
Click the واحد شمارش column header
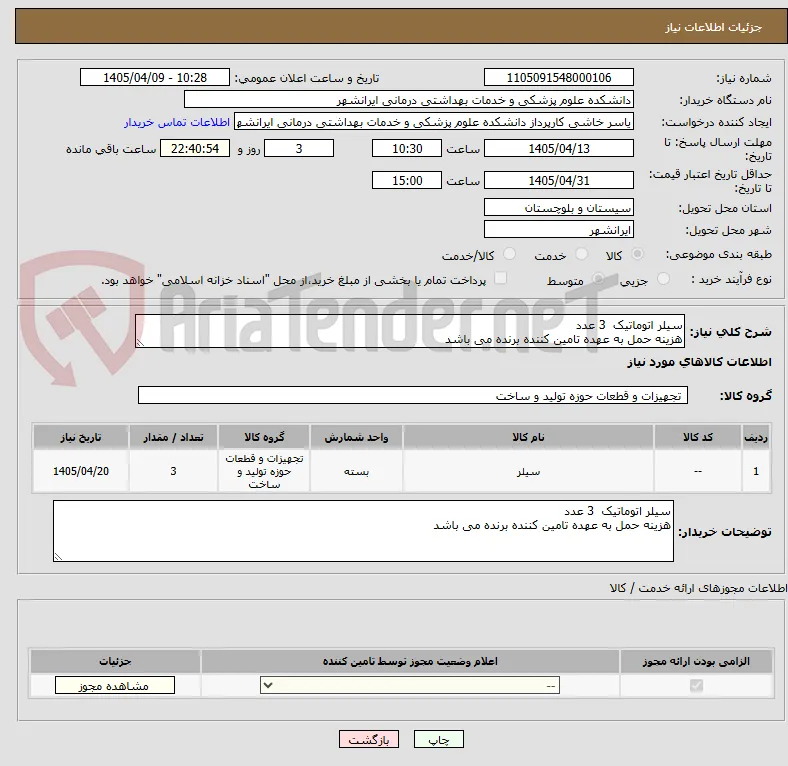pyautogui.click(x=356, y=437)
